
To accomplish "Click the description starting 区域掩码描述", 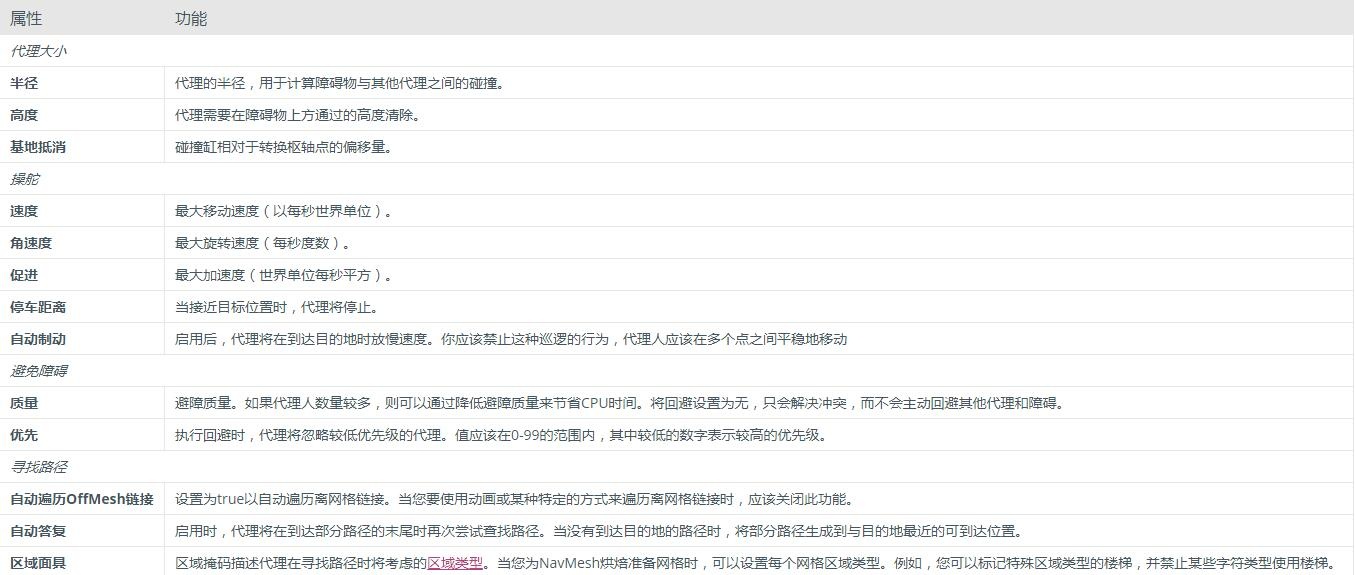I will pyautogui.click(x=757, y=563).
